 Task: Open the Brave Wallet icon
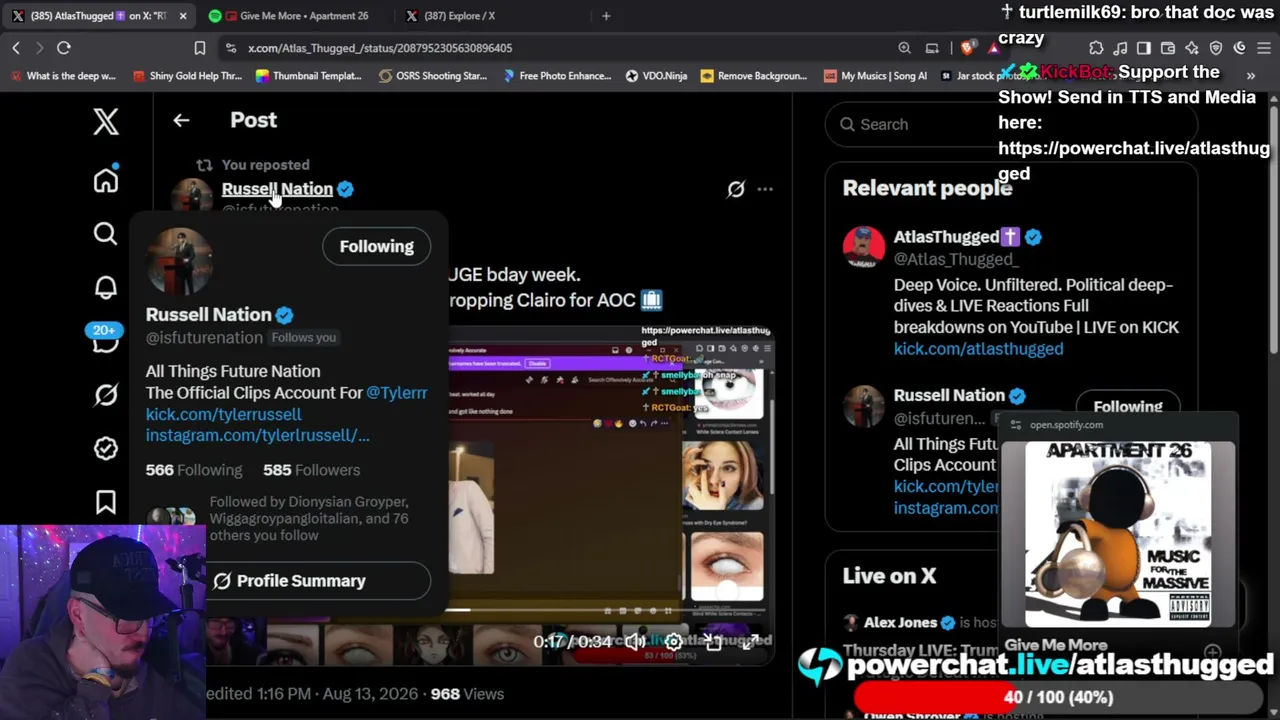pyautogui.click(x=1168, y=48)
